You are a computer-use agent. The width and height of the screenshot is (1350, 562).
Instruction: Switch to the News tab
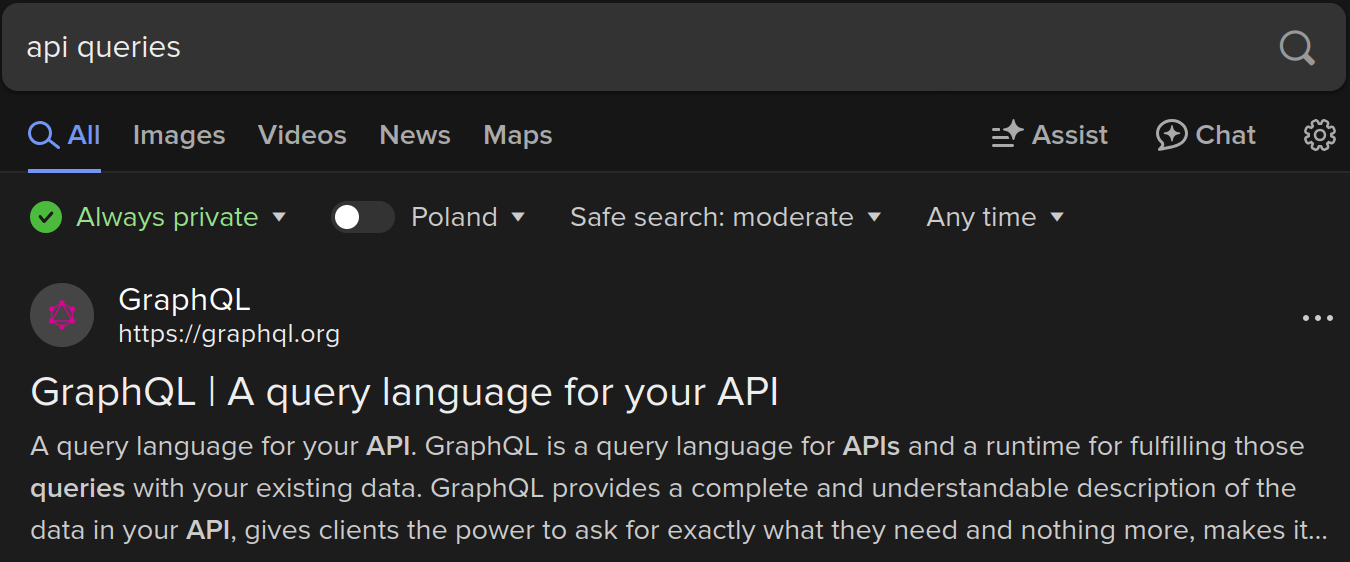[415, 135]
